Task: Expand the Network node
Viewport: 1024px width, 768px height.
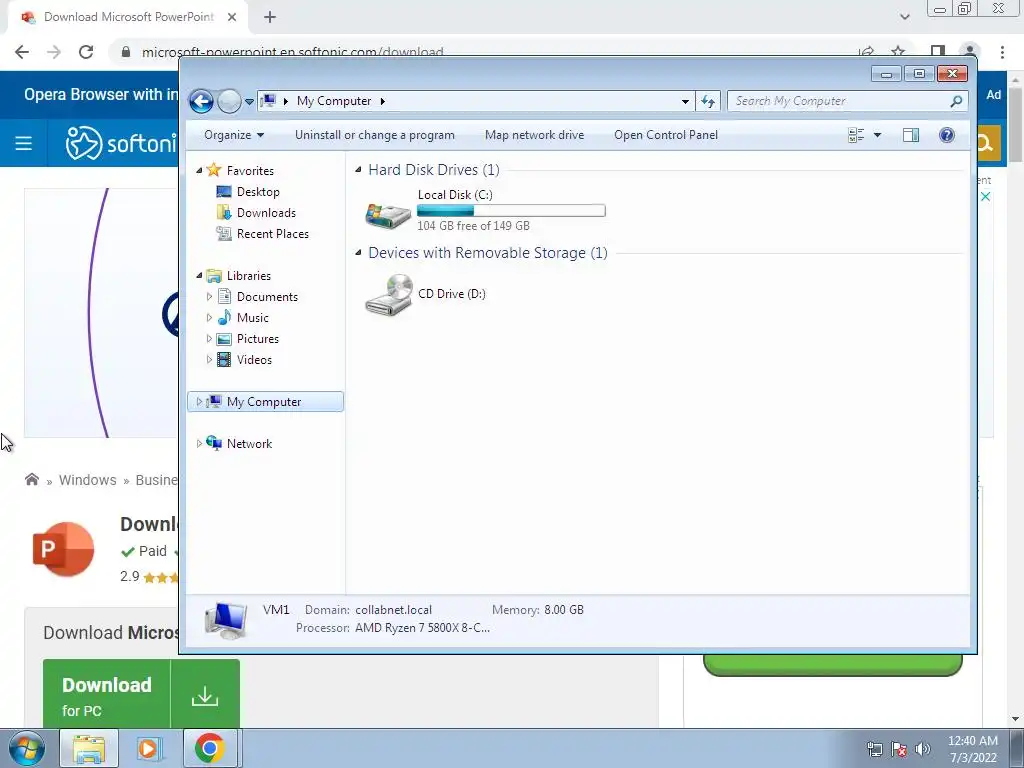Action: point(199,443)
